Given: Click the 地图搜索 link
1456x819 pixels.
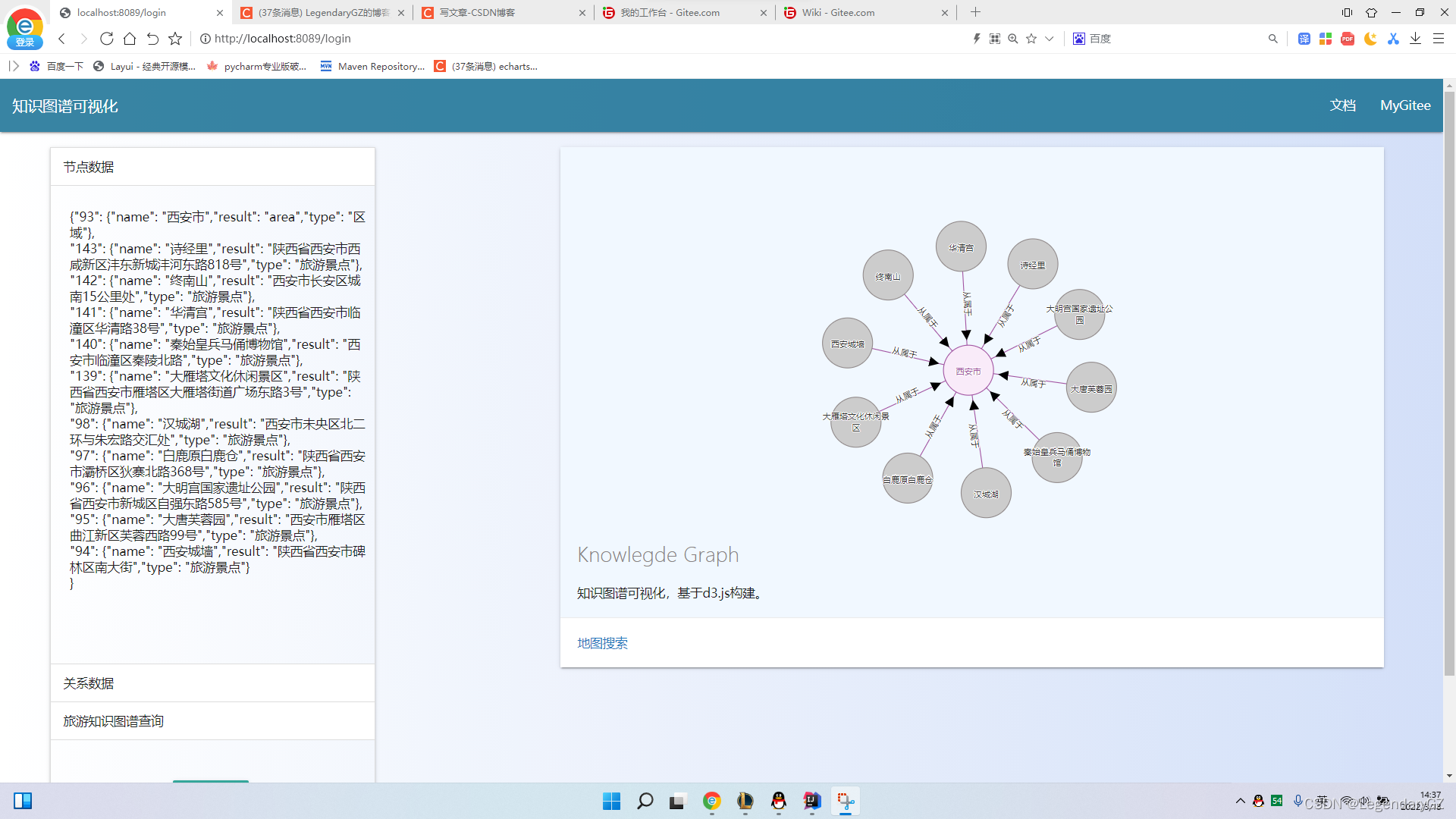Looking at the screenshot, I should coord(602,643).
